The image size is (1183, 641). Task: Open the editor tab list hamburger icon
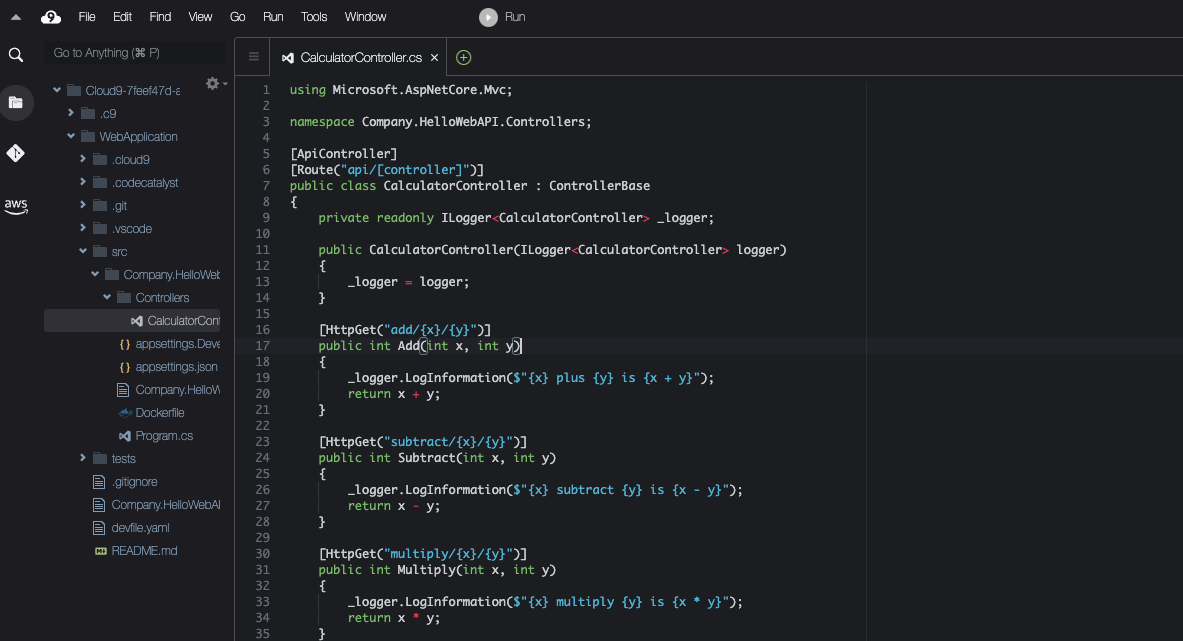tap(252, 56)
